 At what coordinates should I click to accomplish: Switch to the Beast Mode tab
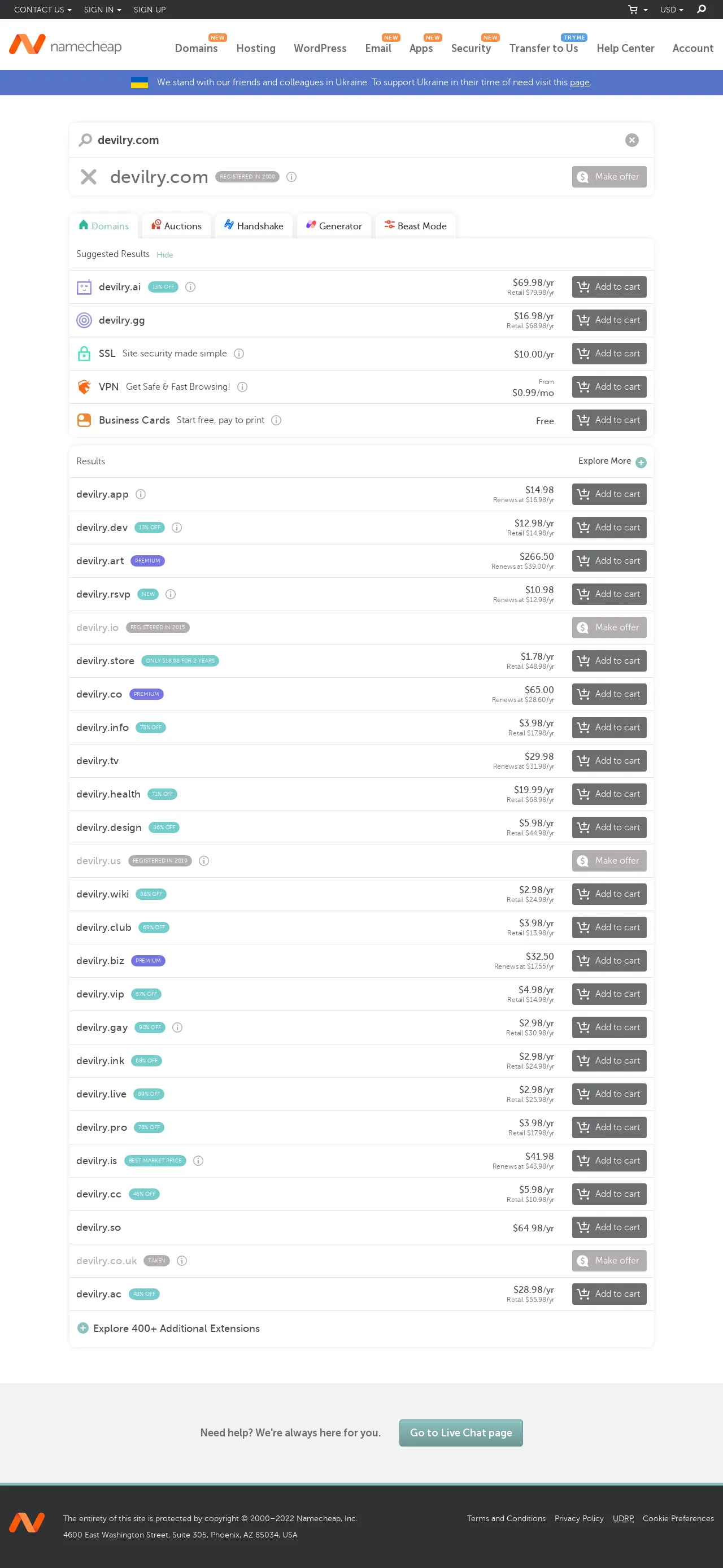point(415,226)
